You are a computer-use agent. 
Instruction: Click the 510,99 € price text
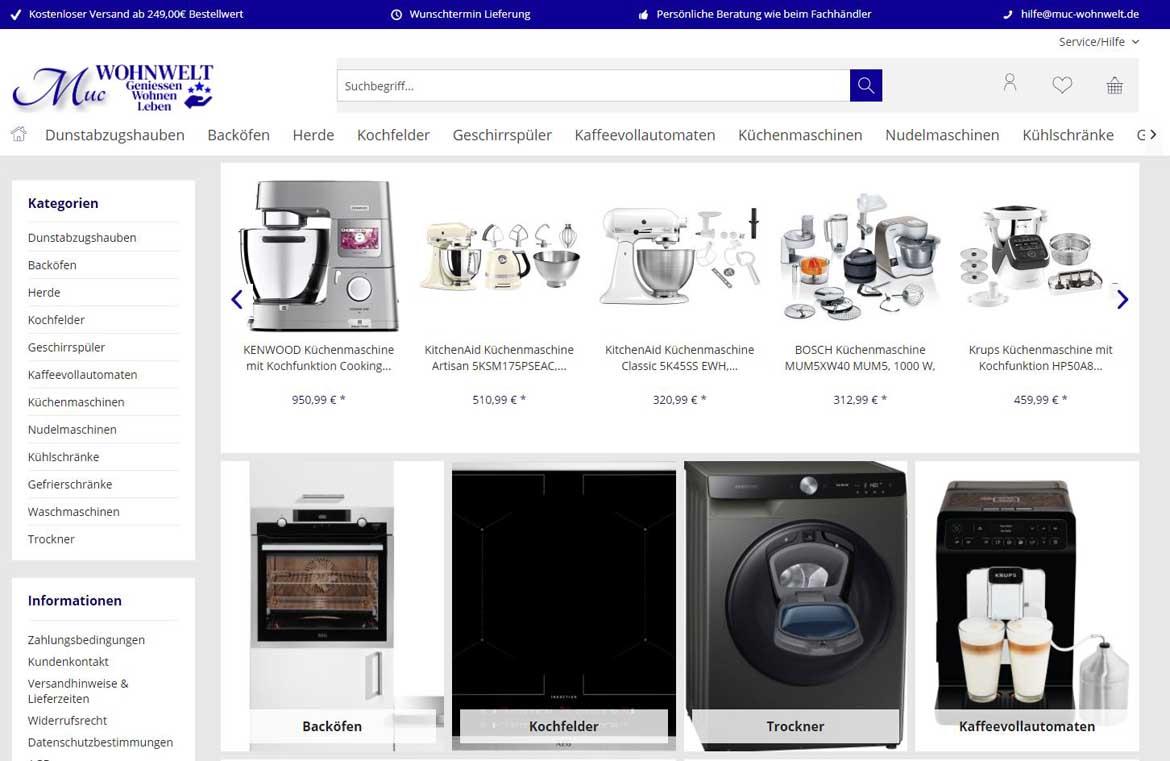pyautogui.click(x=499, y=400)
